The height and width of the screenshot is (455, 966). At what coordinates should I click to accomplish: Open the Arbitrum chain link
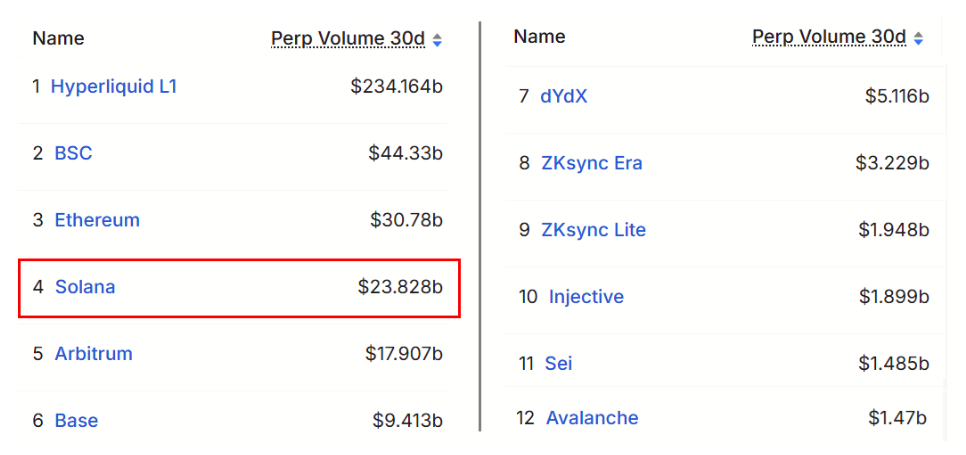(94, 354)
